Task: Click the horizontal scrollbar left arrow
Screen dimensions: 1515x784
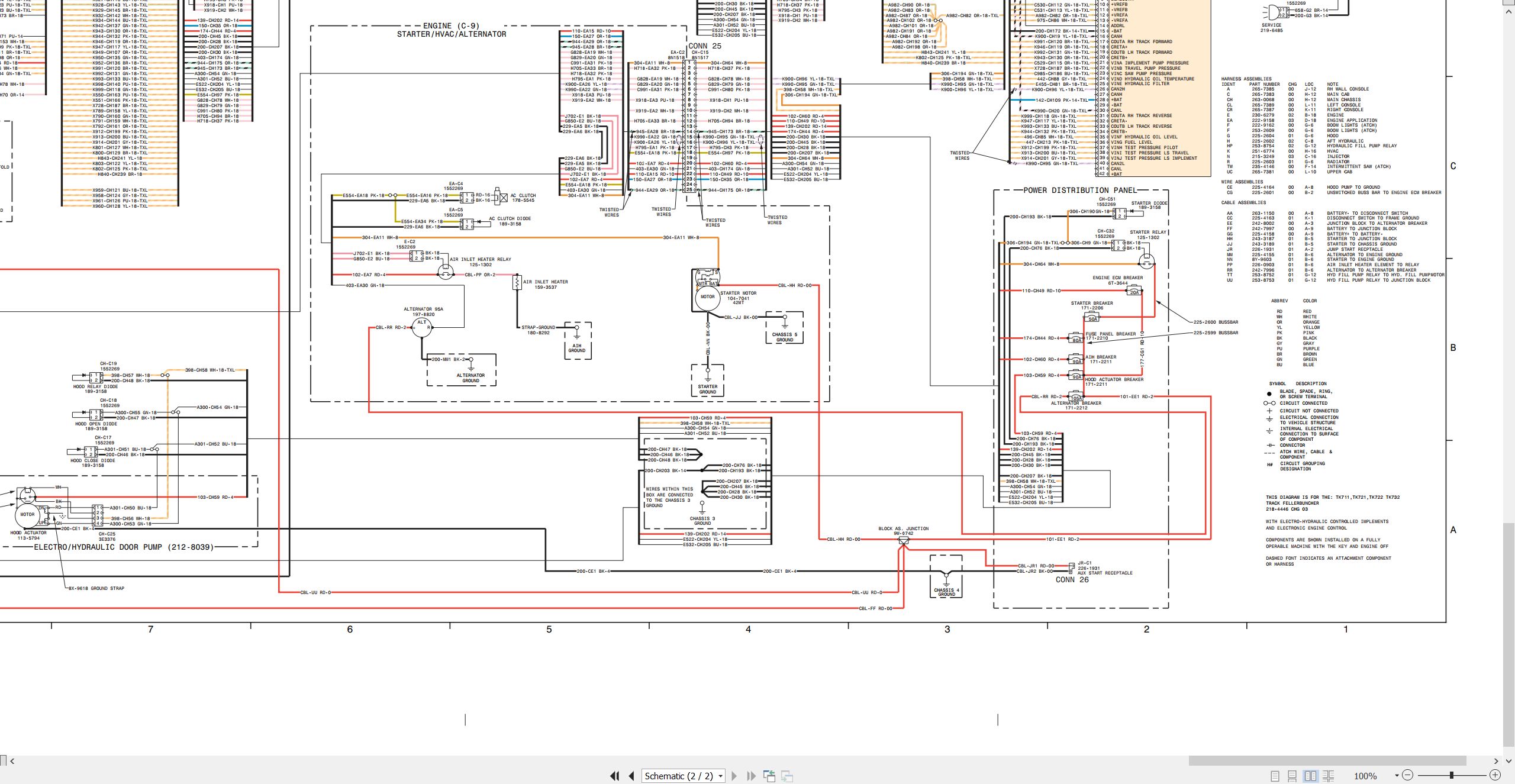Action: [12, 761]
